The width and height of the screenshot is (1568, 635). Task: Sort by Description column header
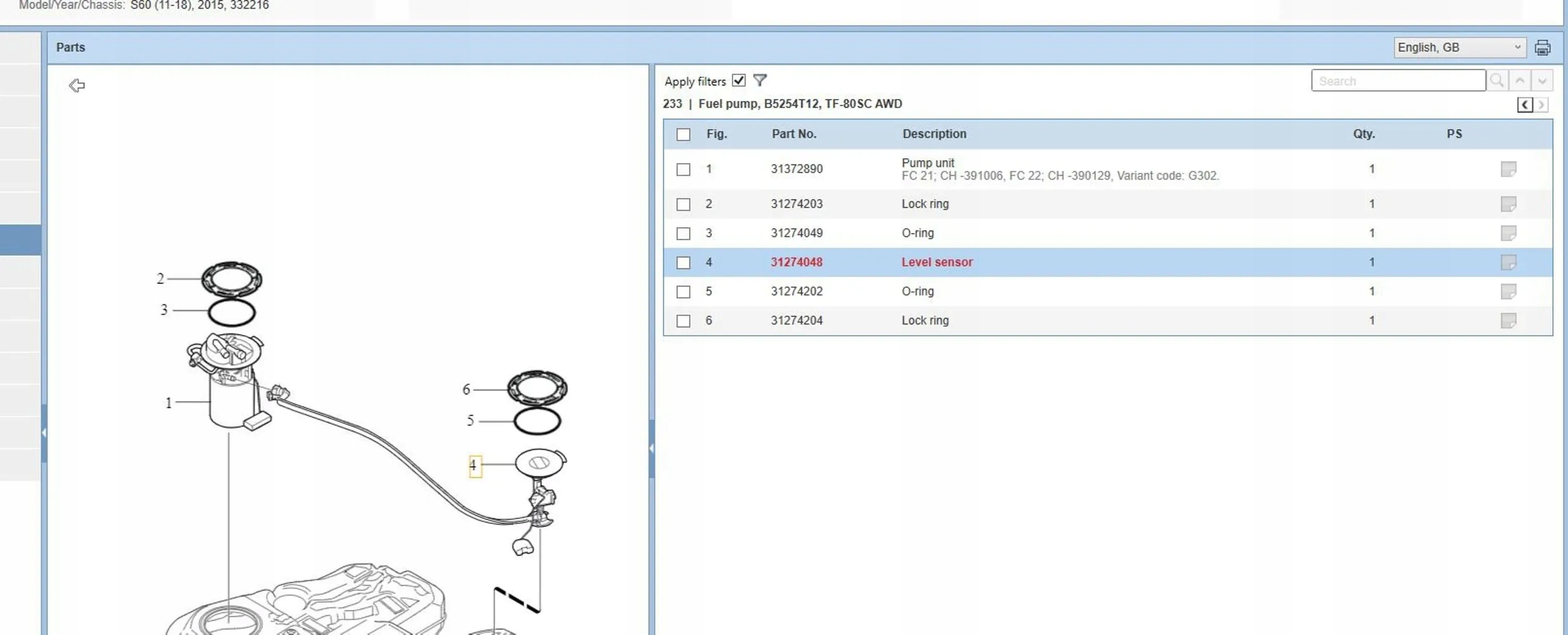pos(935,134)
